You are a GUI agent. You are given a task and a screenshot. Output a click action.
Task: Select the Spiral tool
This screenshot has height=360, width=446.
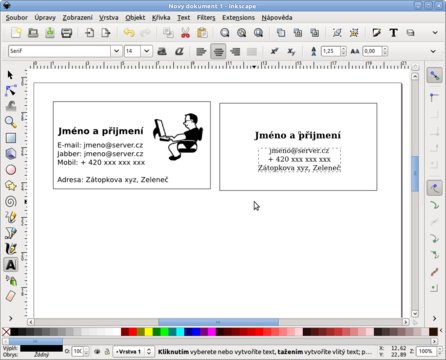(x=11, y=201)
